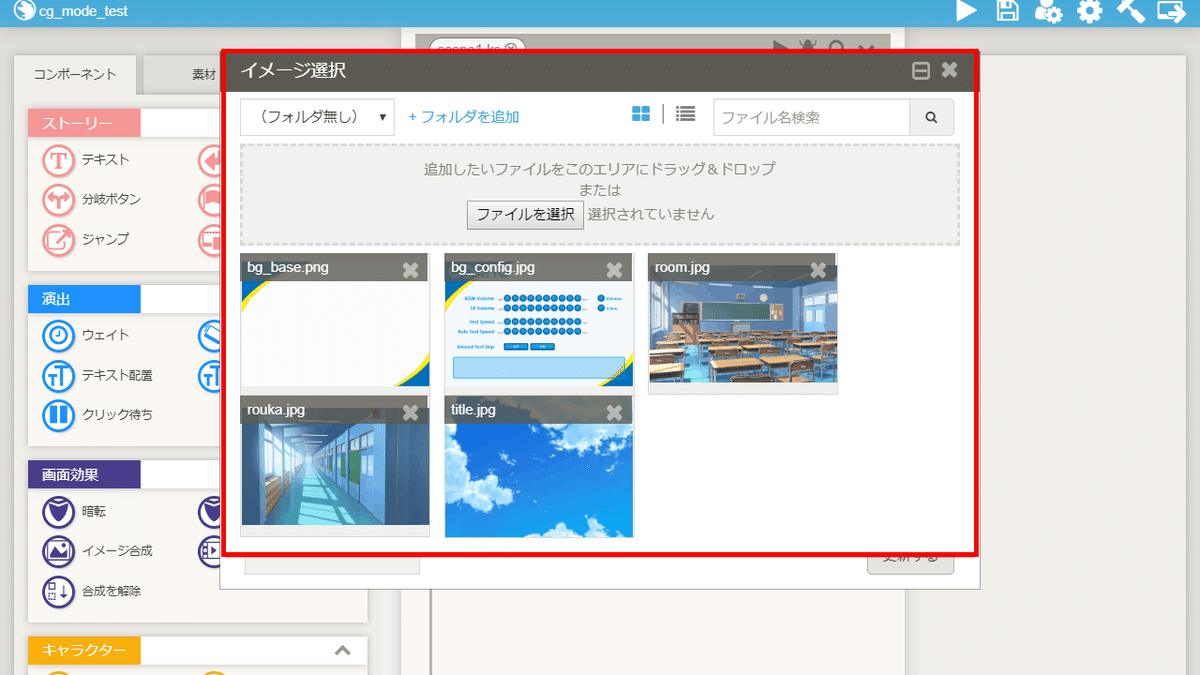1200x675 pixels.
Task: Select the 合成を解除 component icon
Action: coord(59,590)
